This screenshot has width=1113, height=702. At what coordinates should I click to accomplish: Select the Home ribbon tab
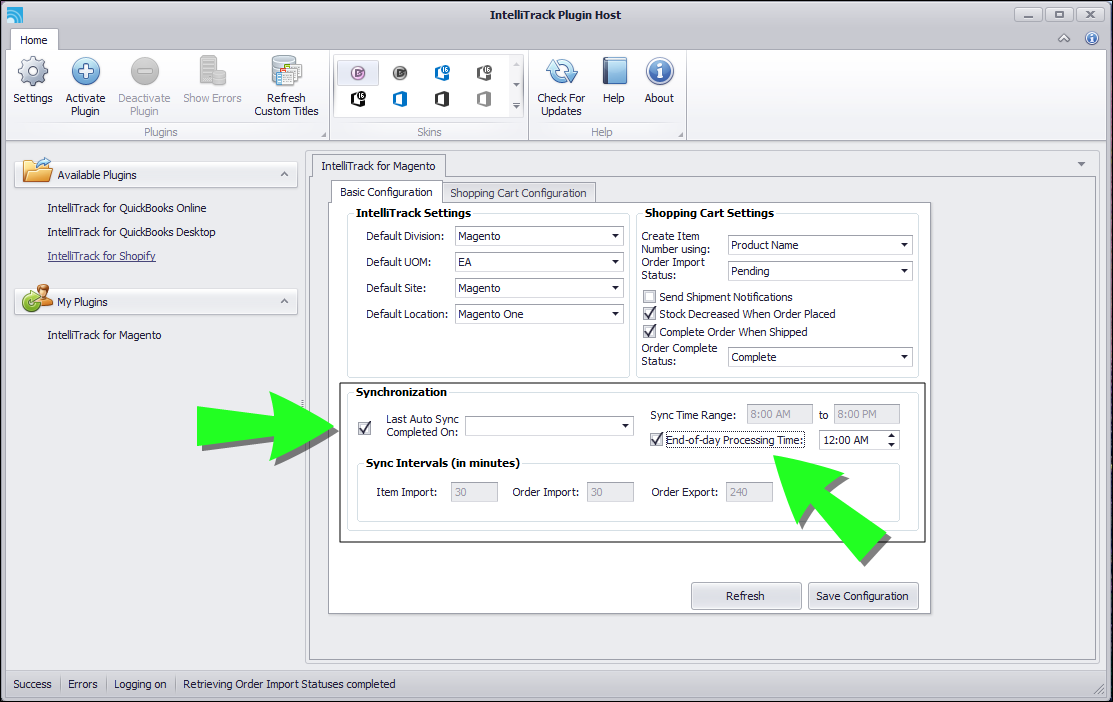(x=33, y=40)
